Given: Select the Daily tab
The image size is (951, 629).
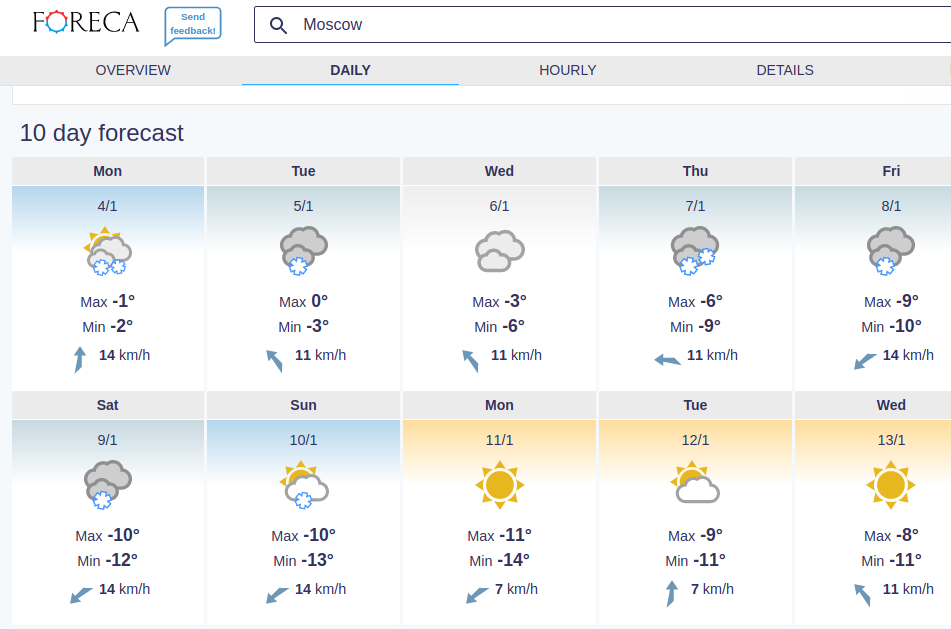Looking at the screenshot, I should click(350, 70).
